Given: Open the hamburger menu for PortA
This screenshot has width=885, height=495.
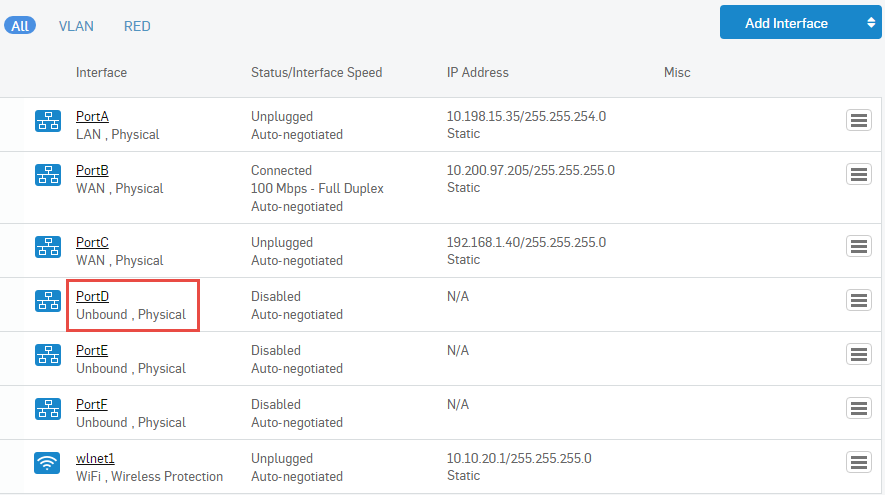Looking at the screenshot, I should [x=858, y=121].
